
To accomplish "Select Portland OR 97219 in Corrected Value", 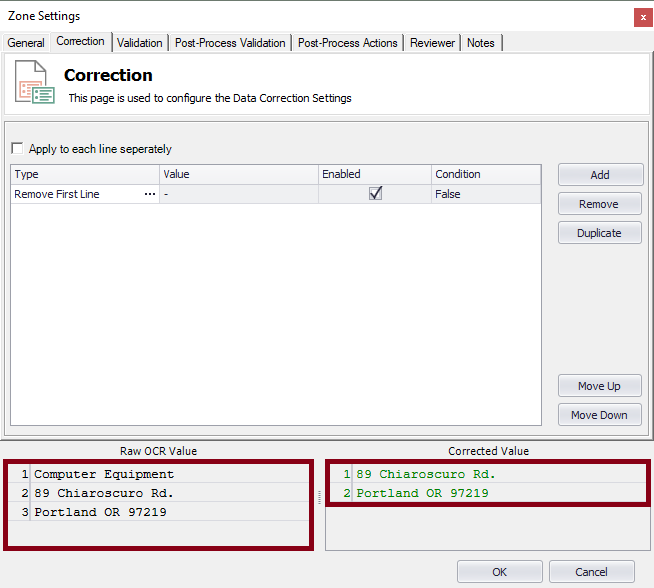I will 422,493.
